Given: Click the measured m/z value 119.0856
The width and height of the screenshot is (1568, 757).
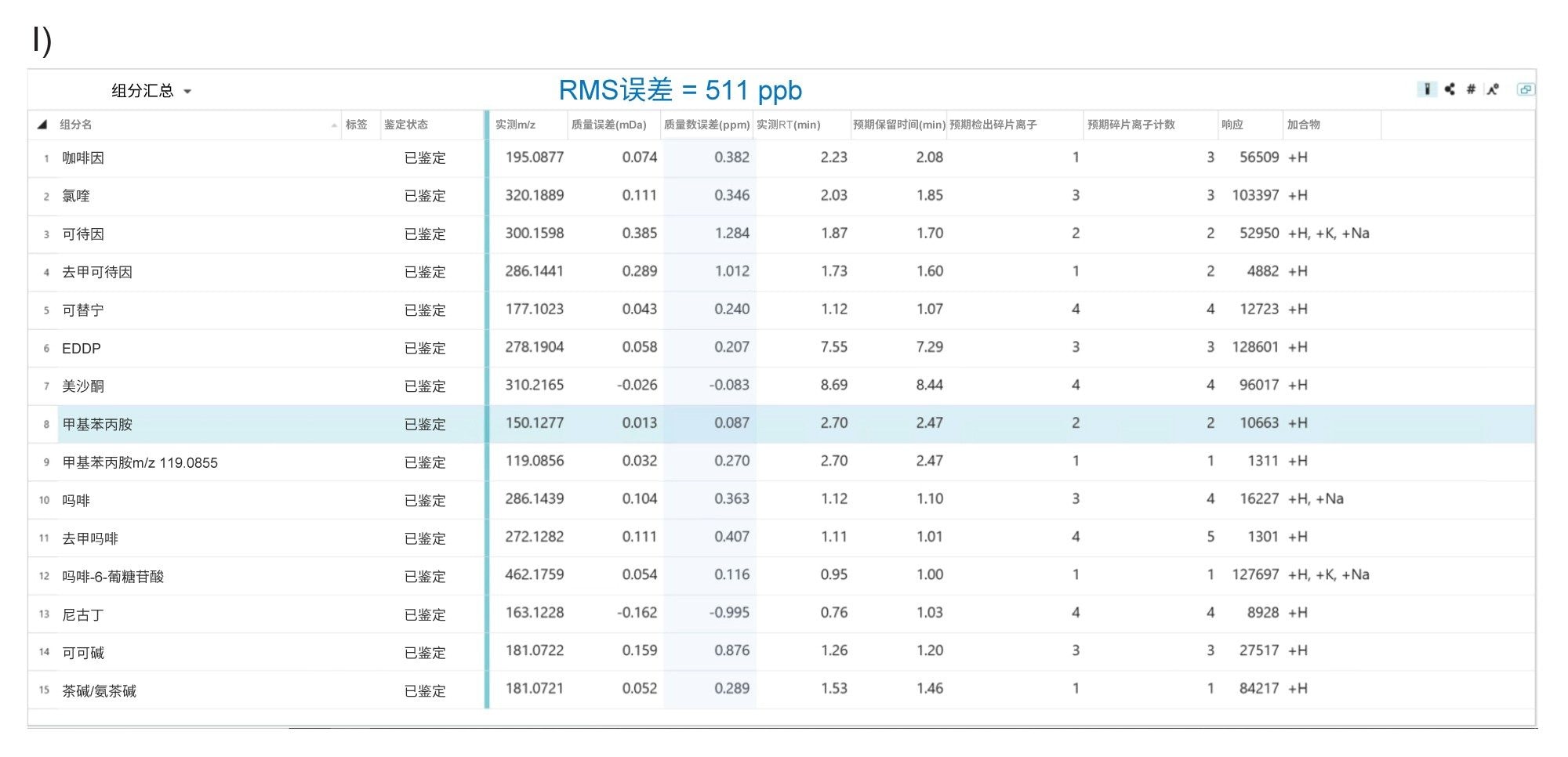Looking at the screenshot, I should pos(534,462).
